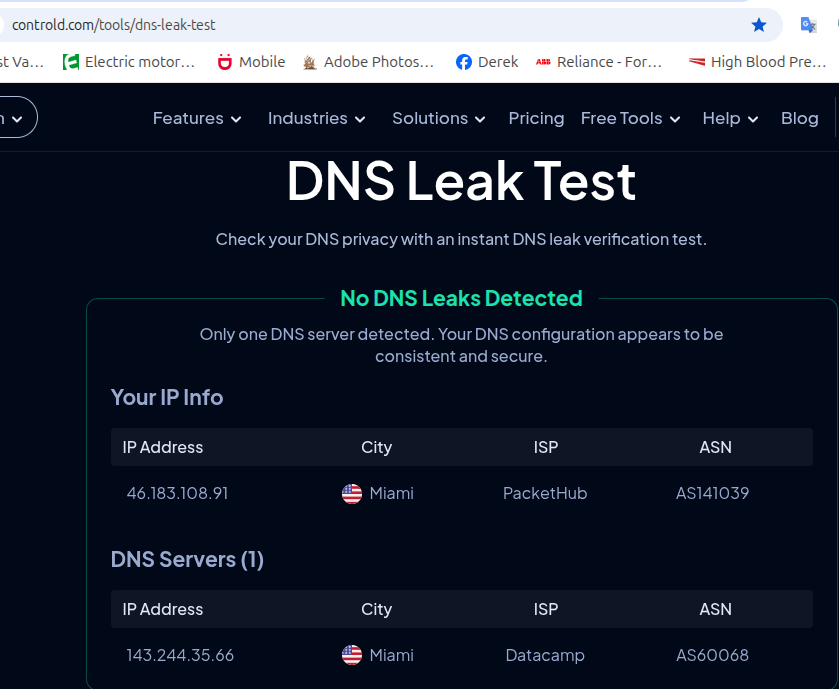Open the High Blood Pressure bookmark
839x689 pixels.
758,62
